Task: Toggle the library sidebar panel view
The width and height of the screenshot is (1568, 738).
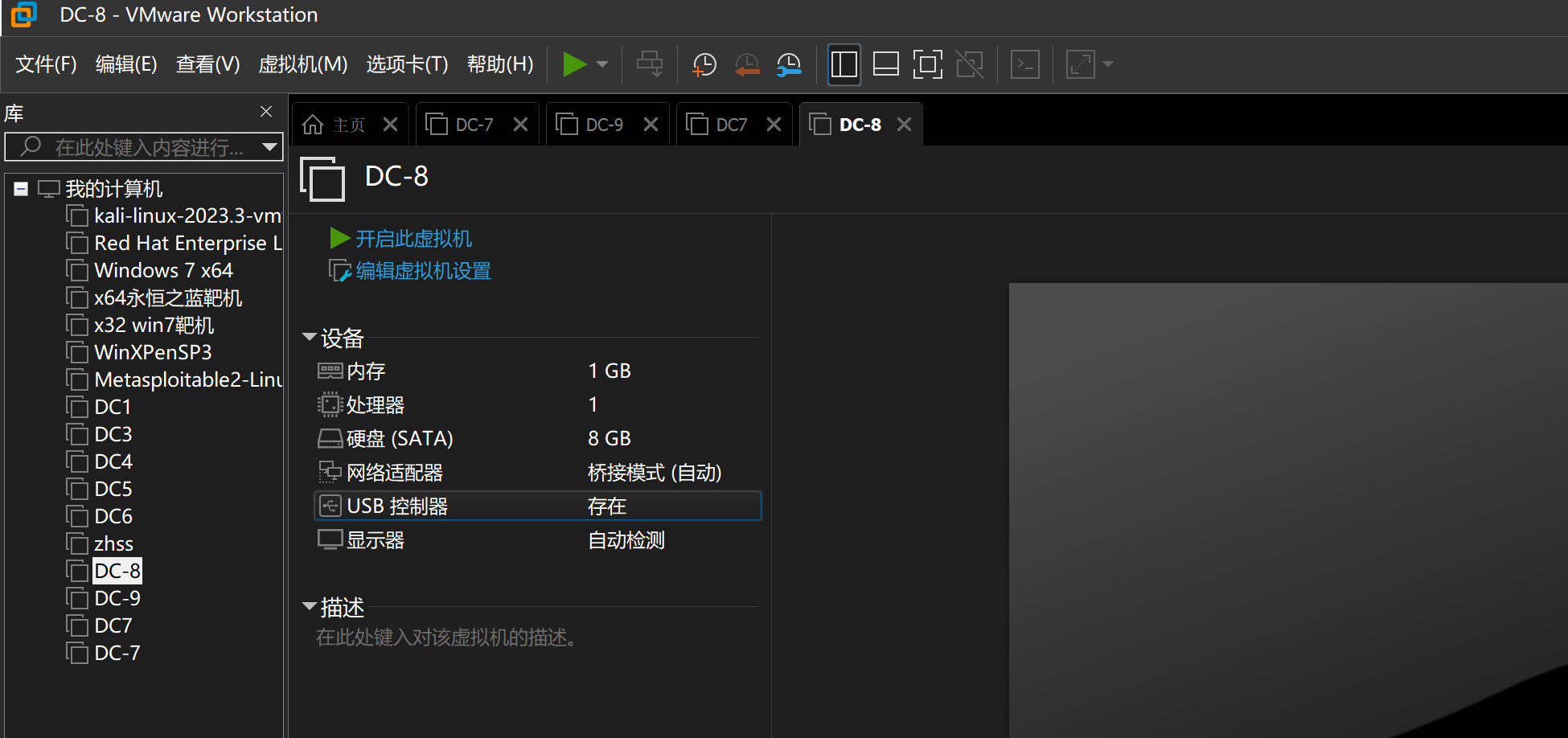Action: click(844, 64)
